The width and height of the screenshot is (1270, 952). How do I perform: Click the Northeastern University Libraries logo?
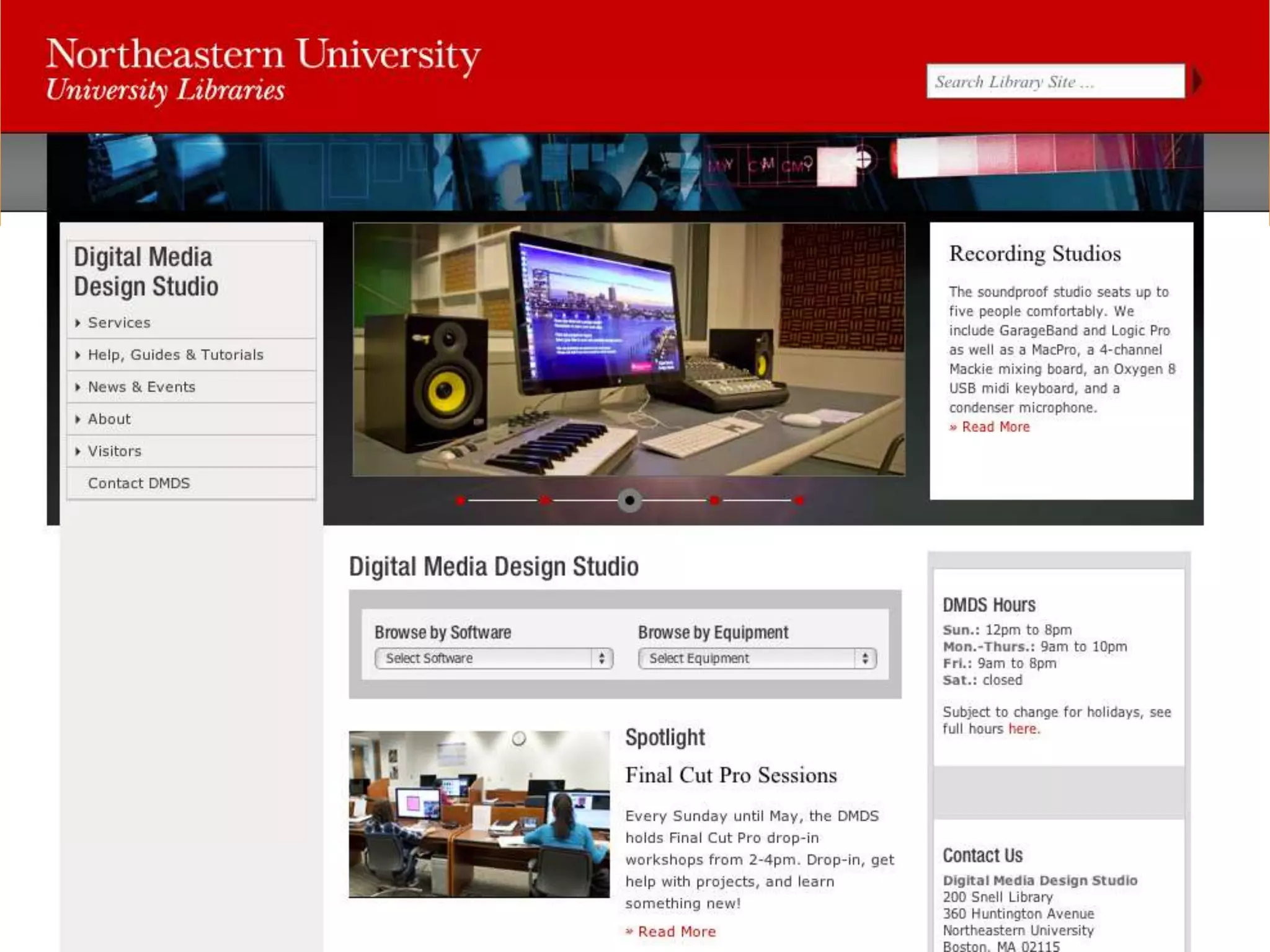coord(263,69)
